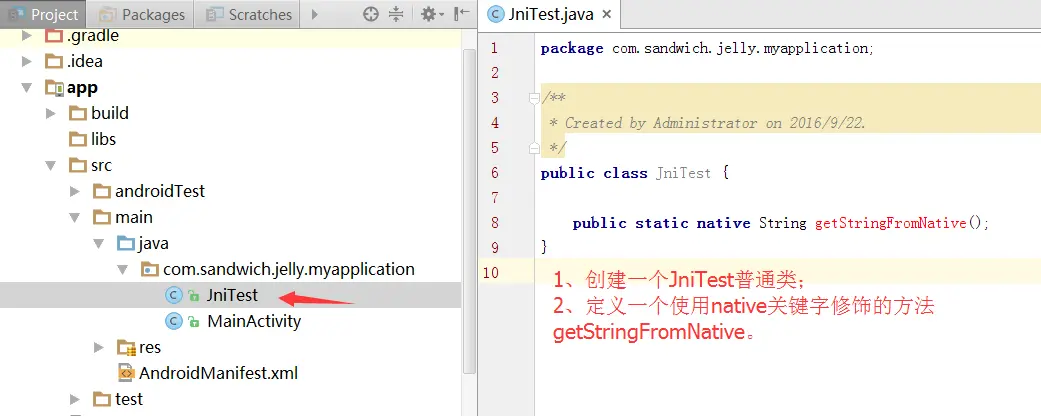Viewport: 1041px width, 416px height.
Task: Click the res resource folder icon
Action: pos(125,347)
